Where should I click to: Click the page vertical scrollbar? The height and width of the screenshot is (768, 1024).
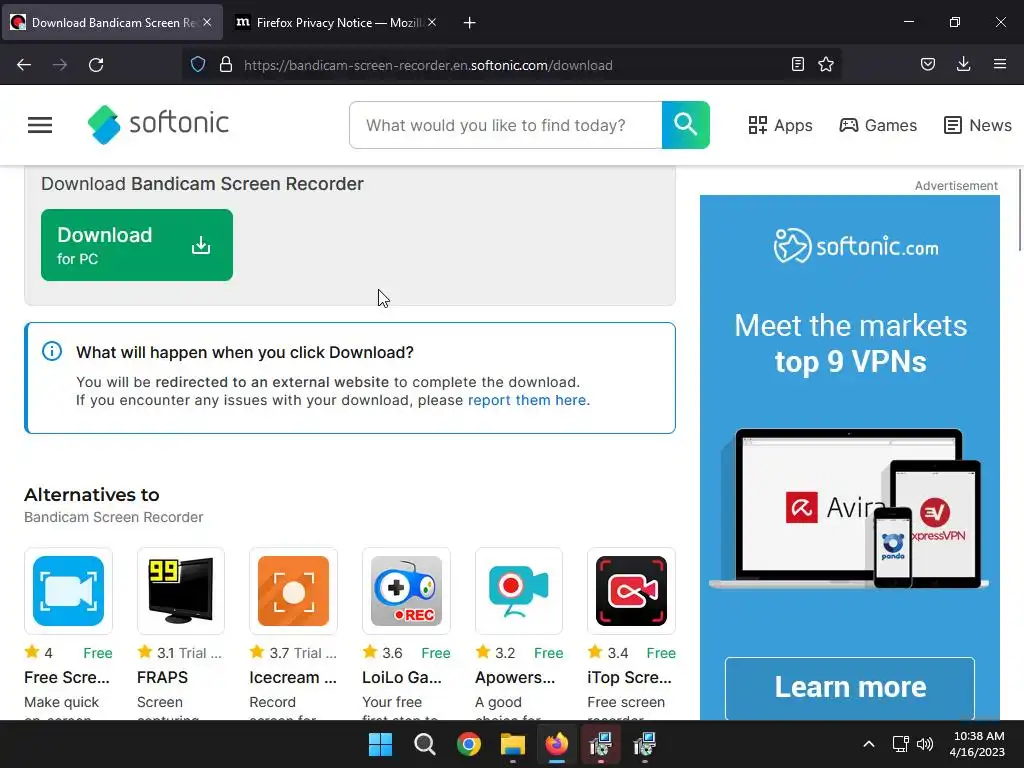(1019, 209)
